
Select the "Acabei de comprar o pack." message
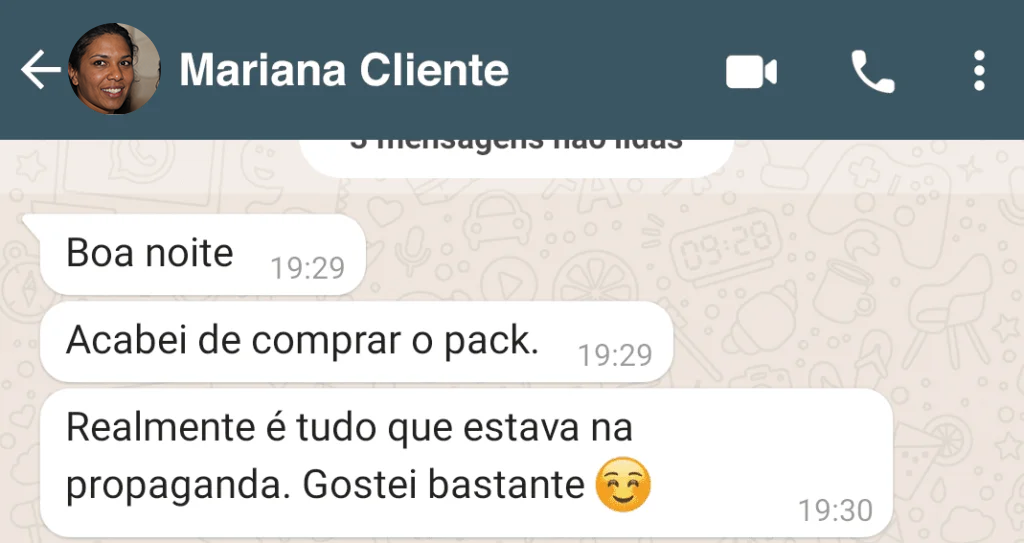[x=357, y=342]
